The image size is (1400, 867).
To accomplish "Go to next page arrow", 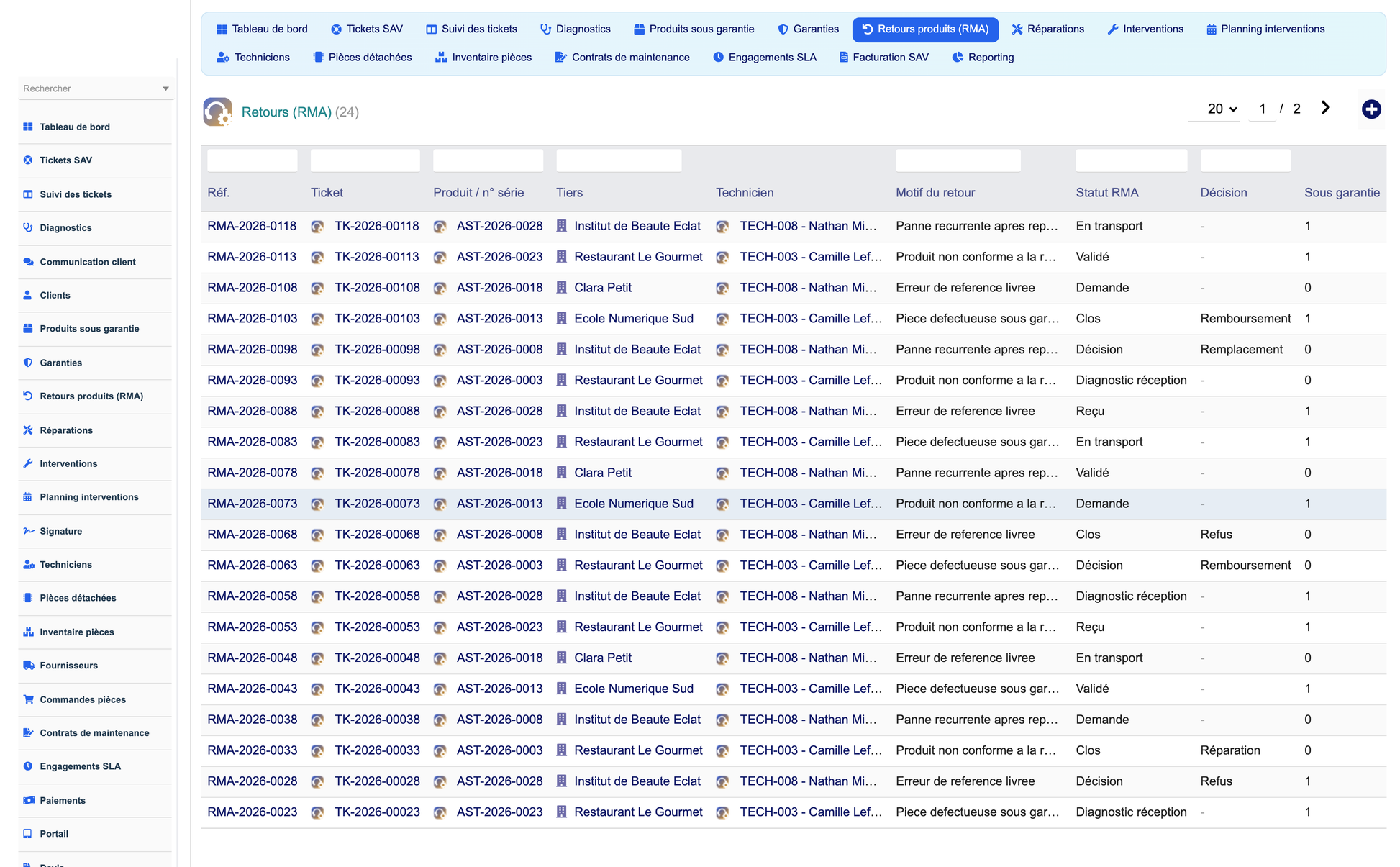I will click(x=1325, y=108).
